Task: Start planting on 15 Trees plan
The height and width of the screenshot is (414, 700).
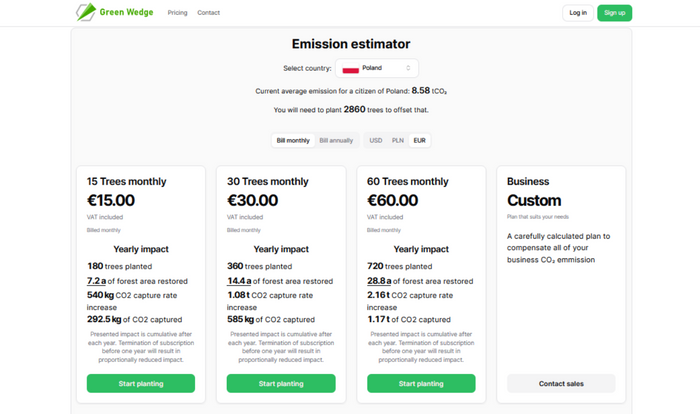Action: tap(141, 384)
